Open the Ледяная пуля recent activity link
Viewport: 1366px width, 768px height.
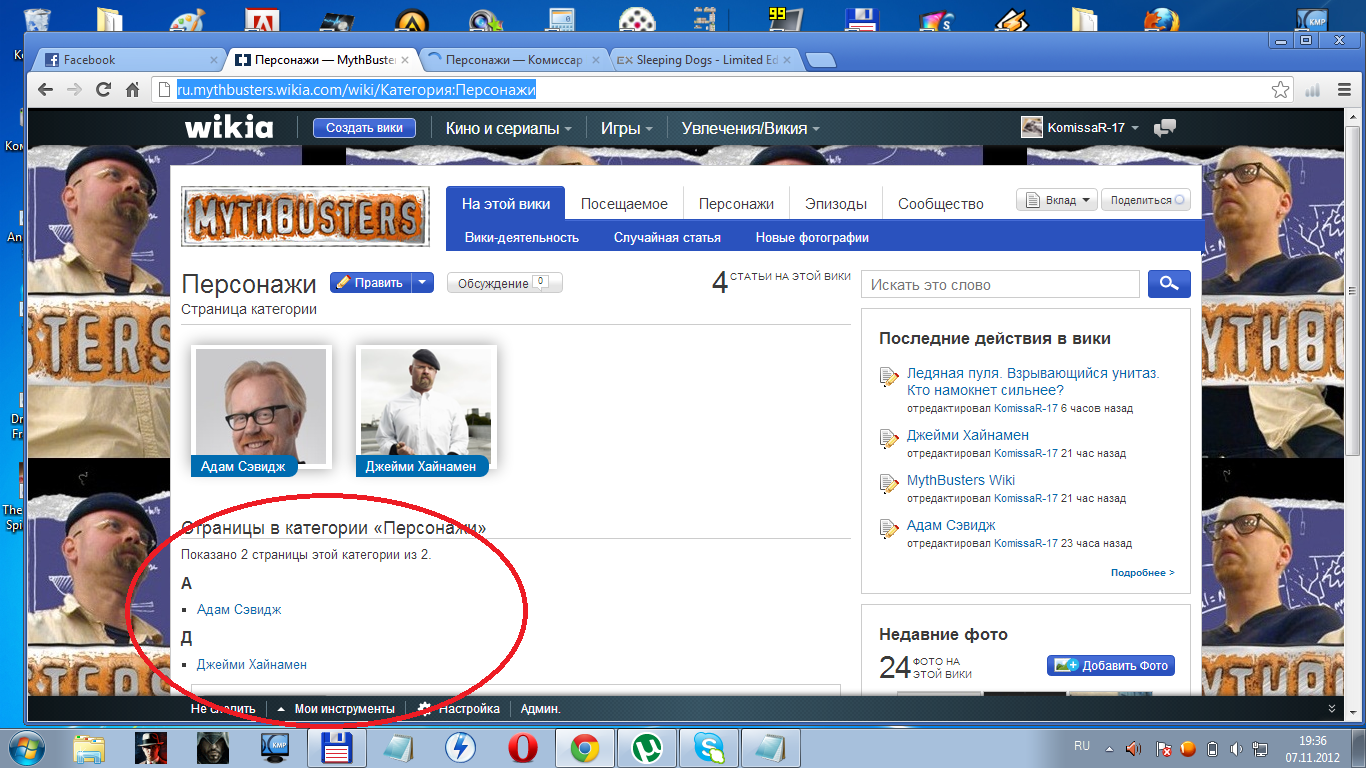click(1033, 381)
